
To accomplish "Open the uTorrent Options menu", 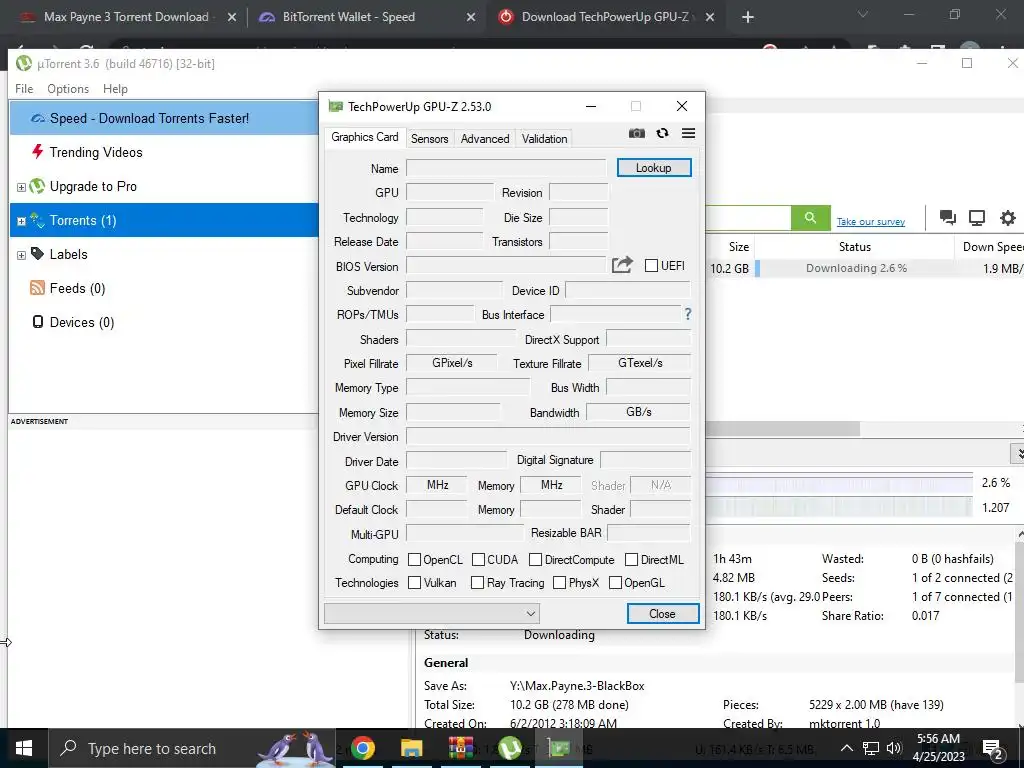I will pos(68,89).
